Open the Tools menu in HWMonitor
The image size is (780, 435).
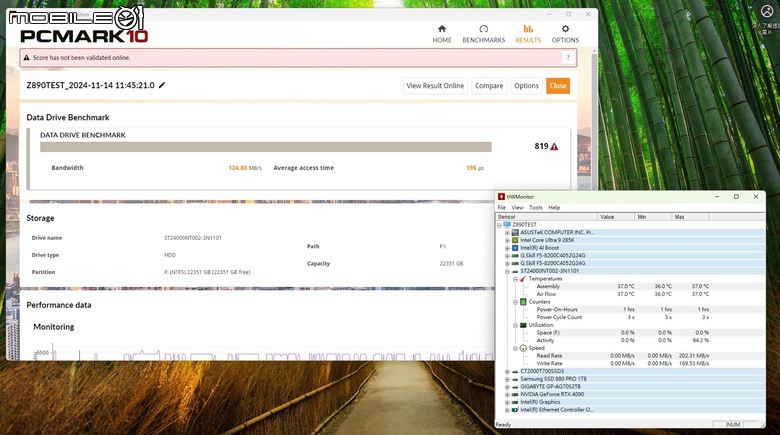pos(536,208)
